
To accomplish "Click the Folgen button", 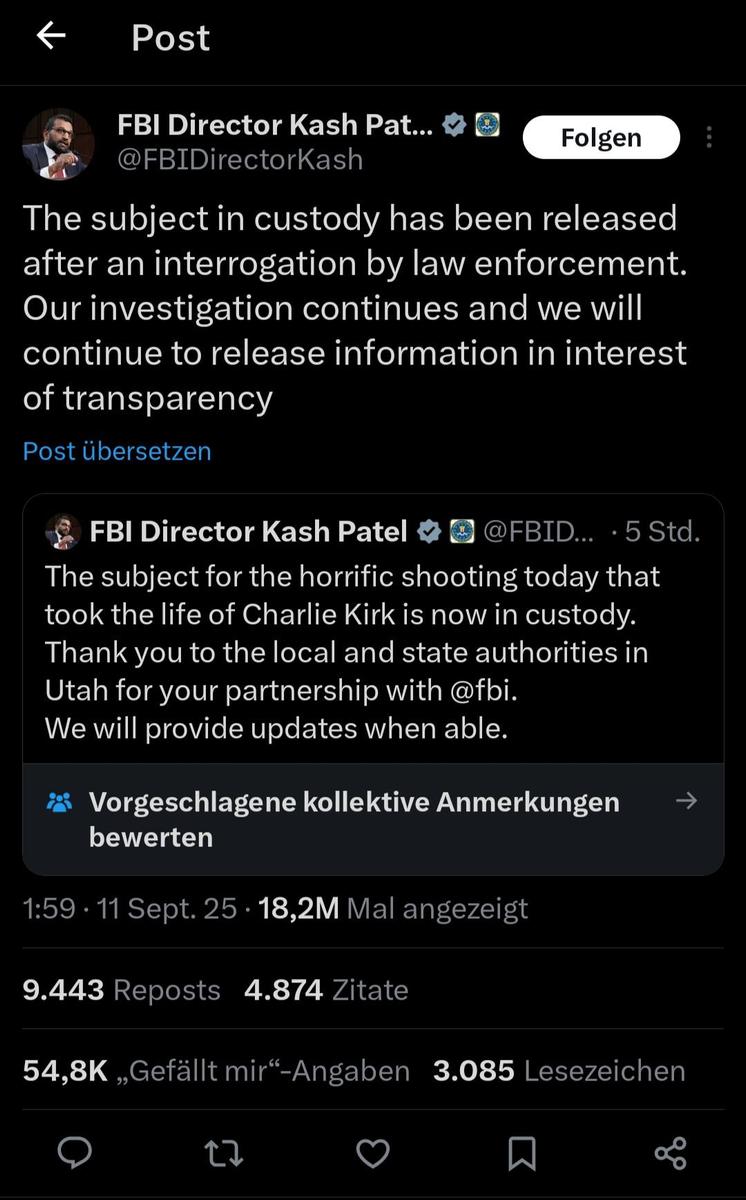I will (600, 137).
